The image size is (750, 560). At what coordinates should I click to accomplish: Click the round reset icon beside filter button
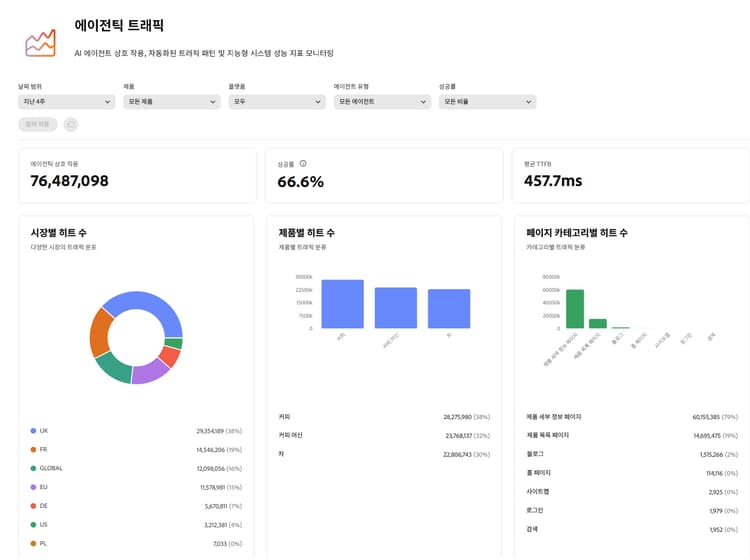(71, 124)
